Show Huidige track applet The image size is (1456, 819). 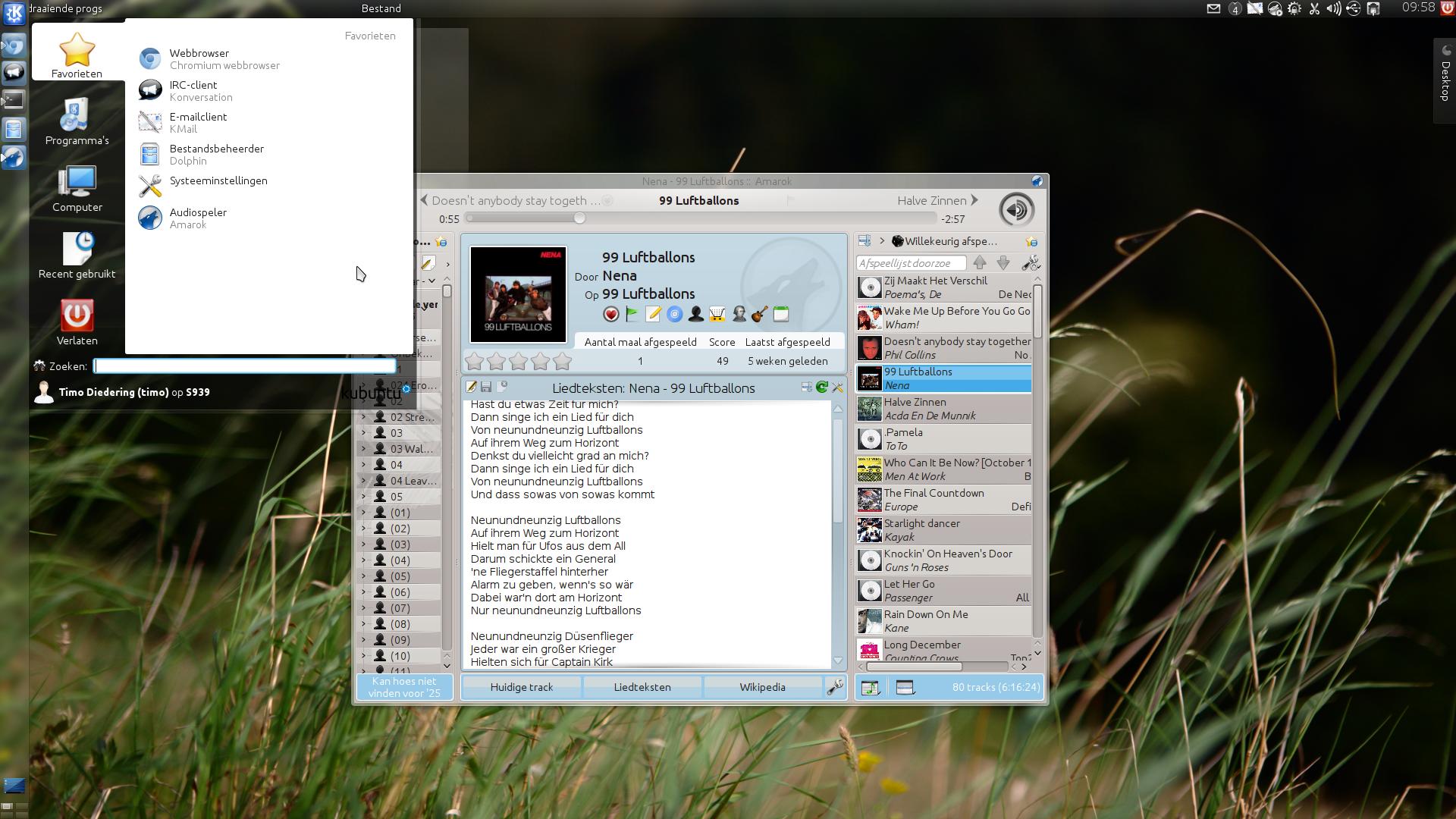[522, 687]
